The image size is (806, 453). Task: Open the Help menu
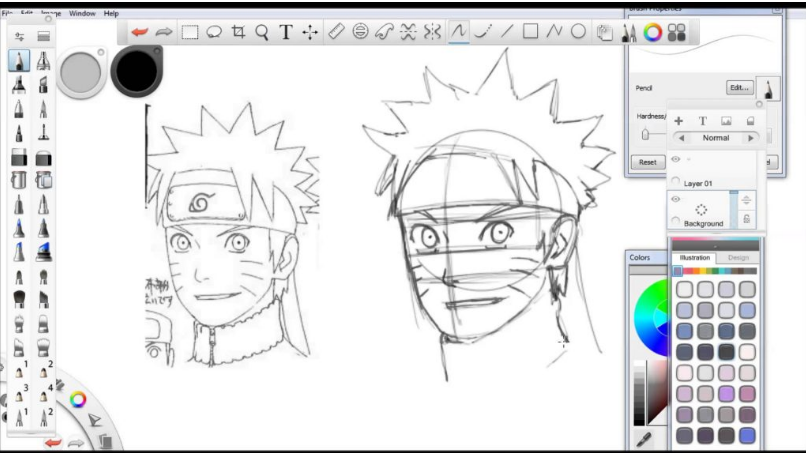coord(111,13)
